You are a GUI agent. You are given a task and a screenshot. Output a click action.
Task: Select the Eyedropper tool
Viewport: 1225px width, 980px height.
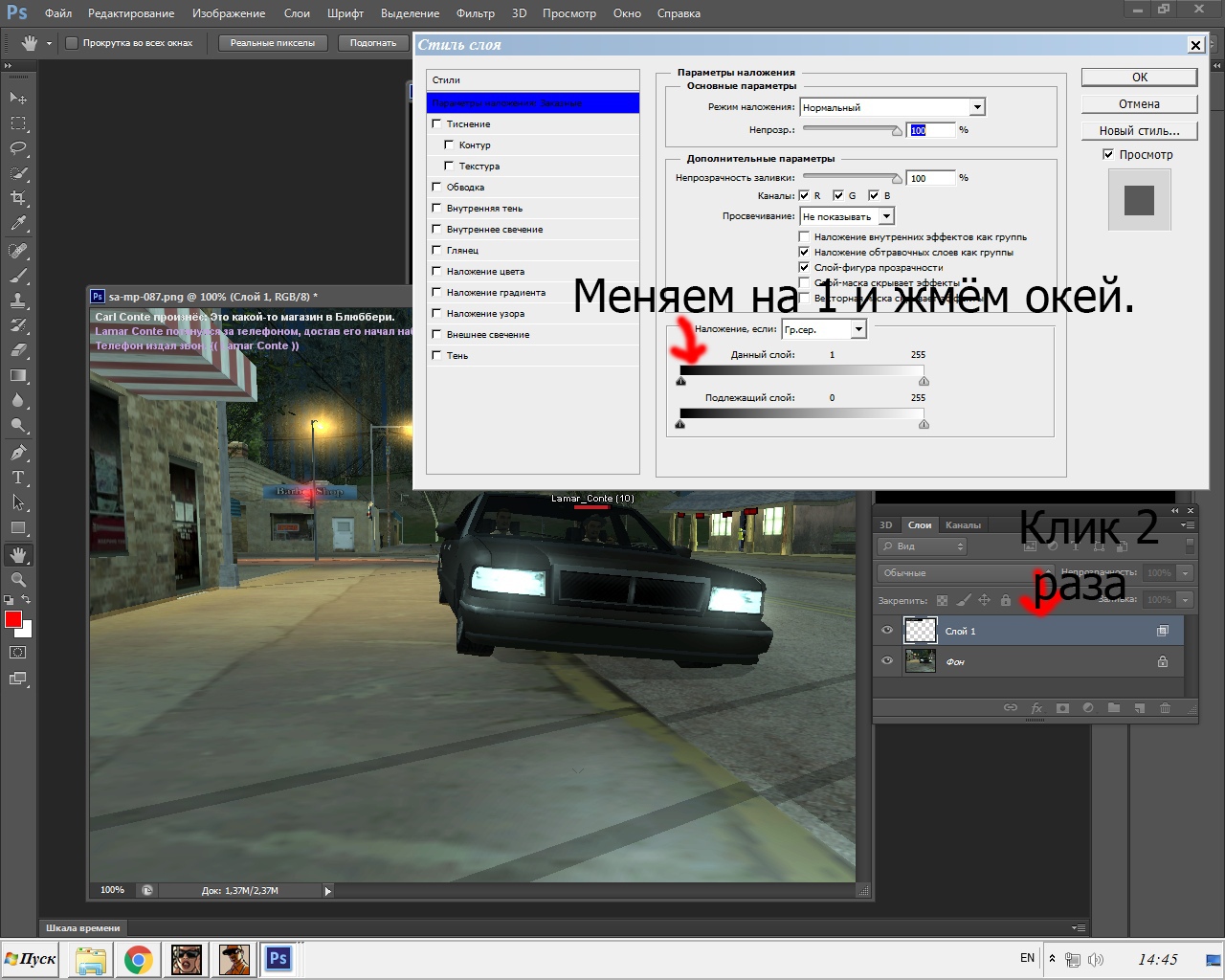18,224
